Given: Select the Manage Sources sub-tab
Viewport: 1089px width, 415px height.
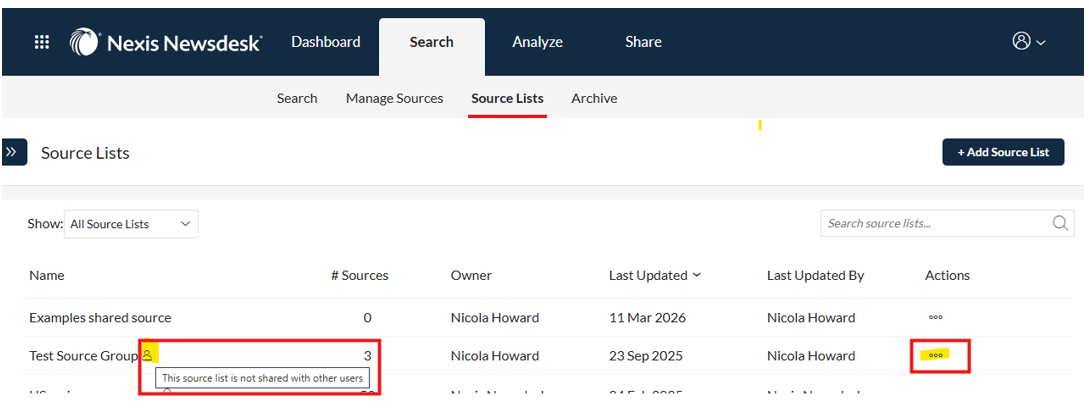Looking at the screenshot, I should pyautogui.click(x=394, y=98).
